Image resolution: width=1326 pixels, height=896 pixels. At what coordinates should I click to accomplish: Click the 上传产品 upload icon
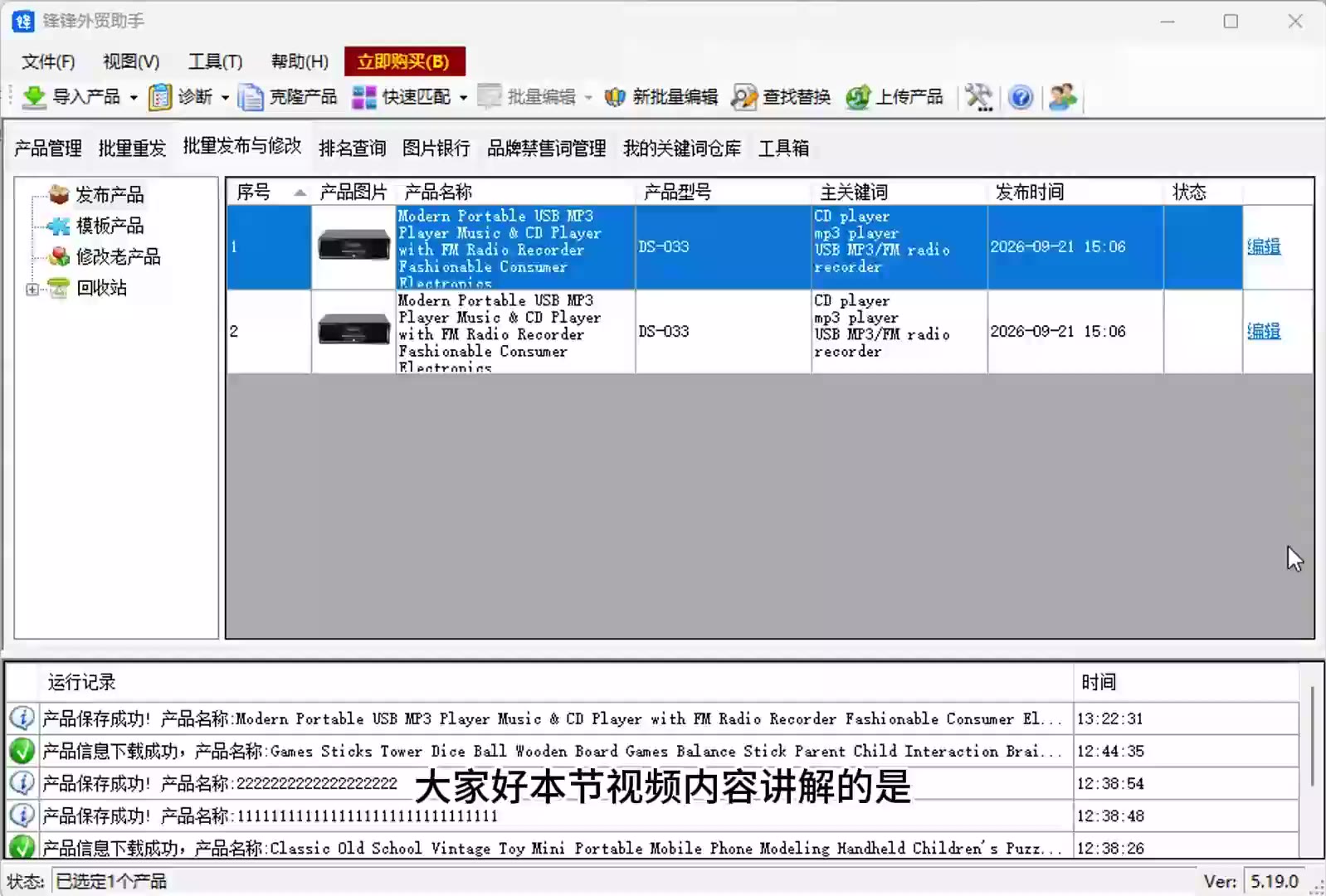coord(859,97)
